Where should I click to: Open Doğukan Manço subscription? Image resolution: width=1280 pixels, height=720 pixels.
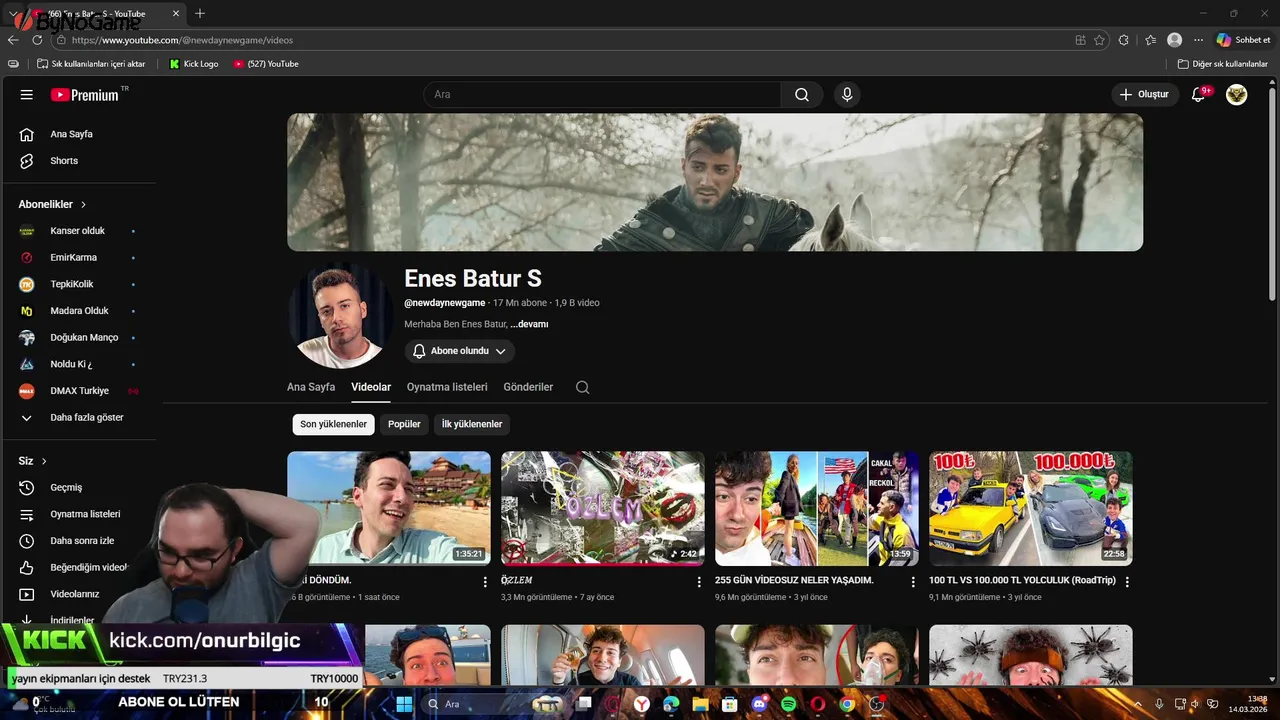tap(84, 337)
